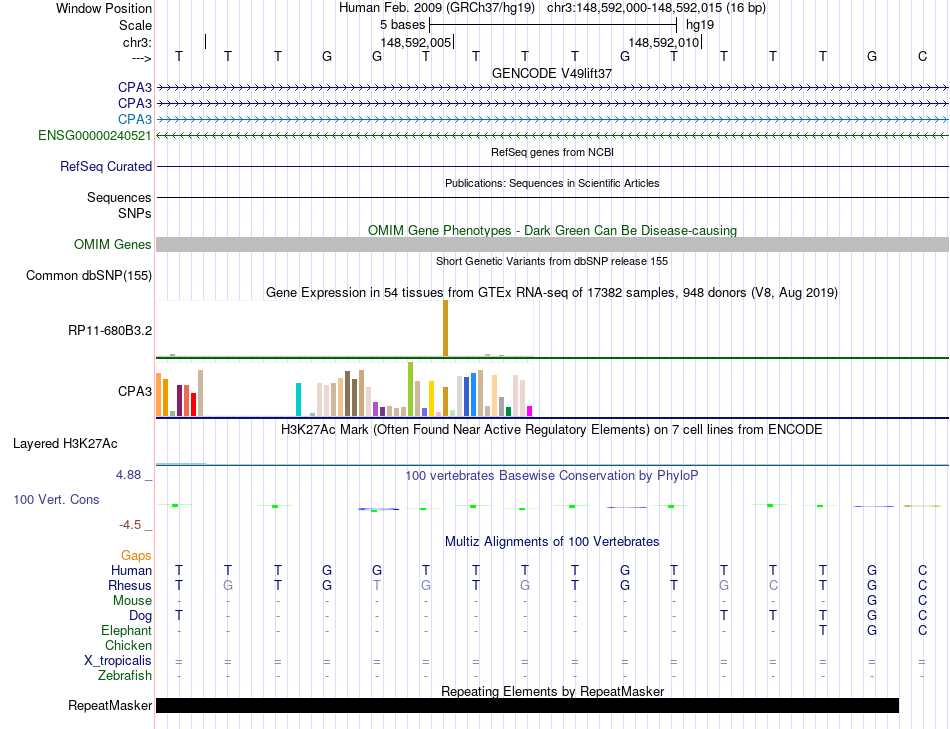Click the 5 bases scale text
The height and width of the screenshot is (729, 950).
coord(402,25)
